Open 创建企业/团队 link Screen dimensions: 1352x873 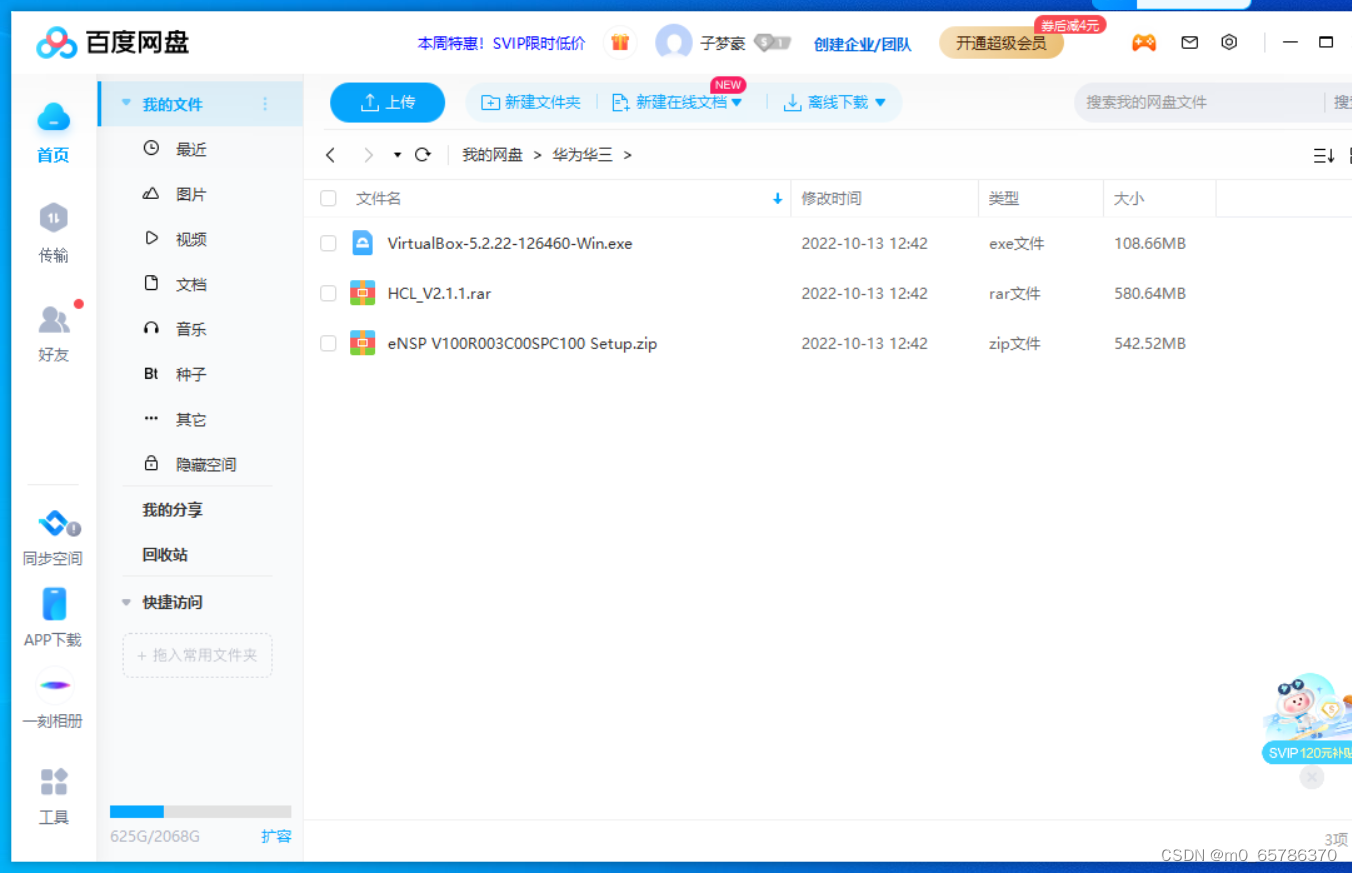click(862, 44)
